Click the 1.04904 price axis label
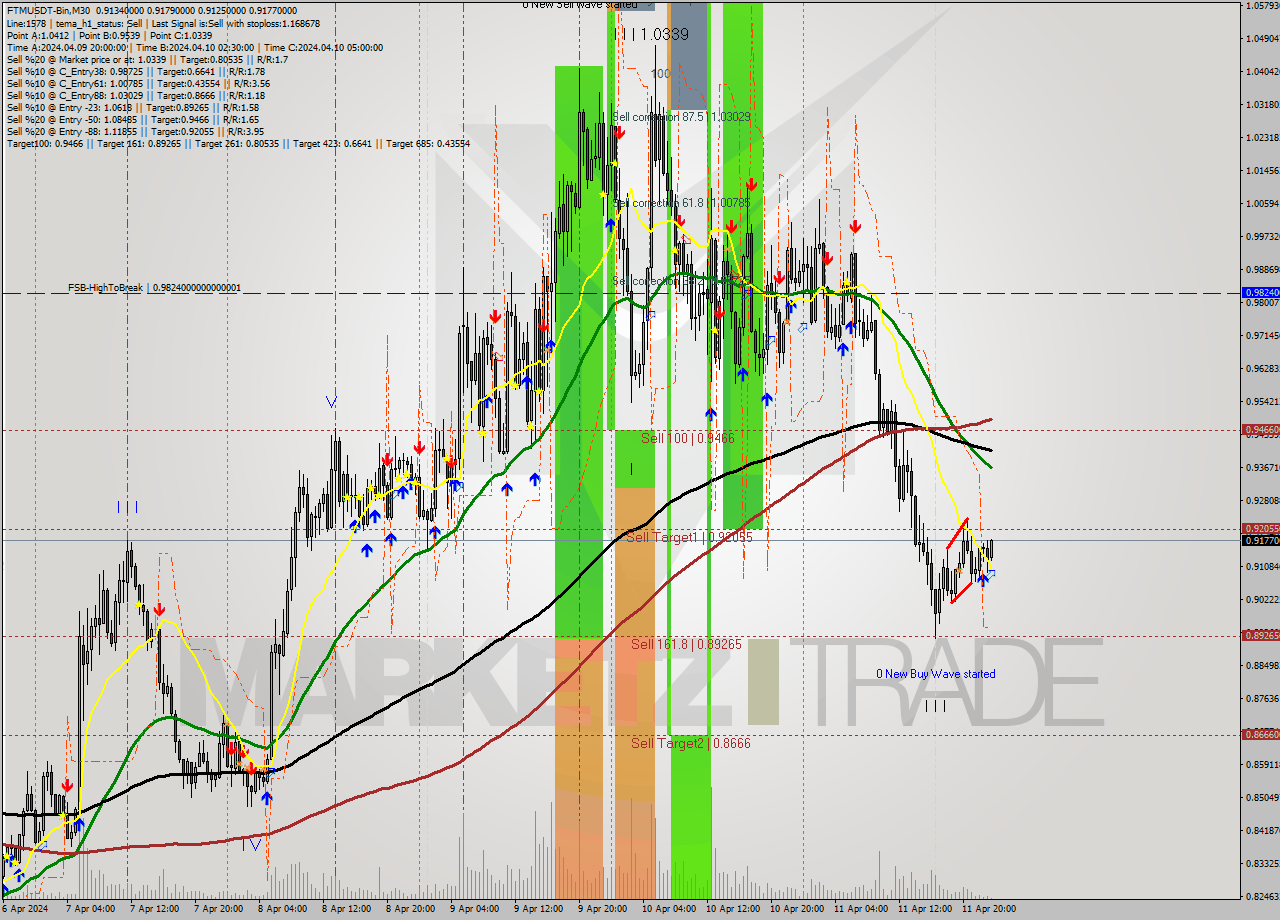Image resolution: width=1280 pixels, height=920 pixels. (x=1261, y=39)
